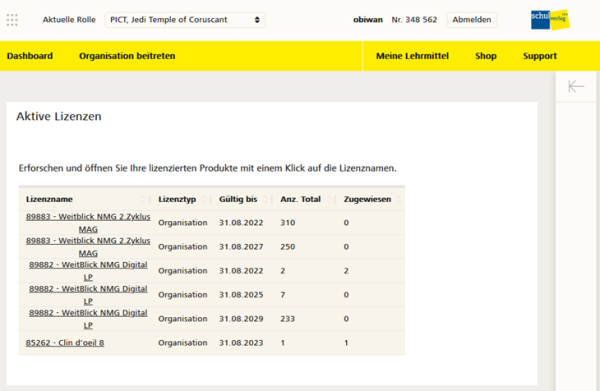Open the Support menu item
Viewport: 600px width, 391px height.
[540, 56]
